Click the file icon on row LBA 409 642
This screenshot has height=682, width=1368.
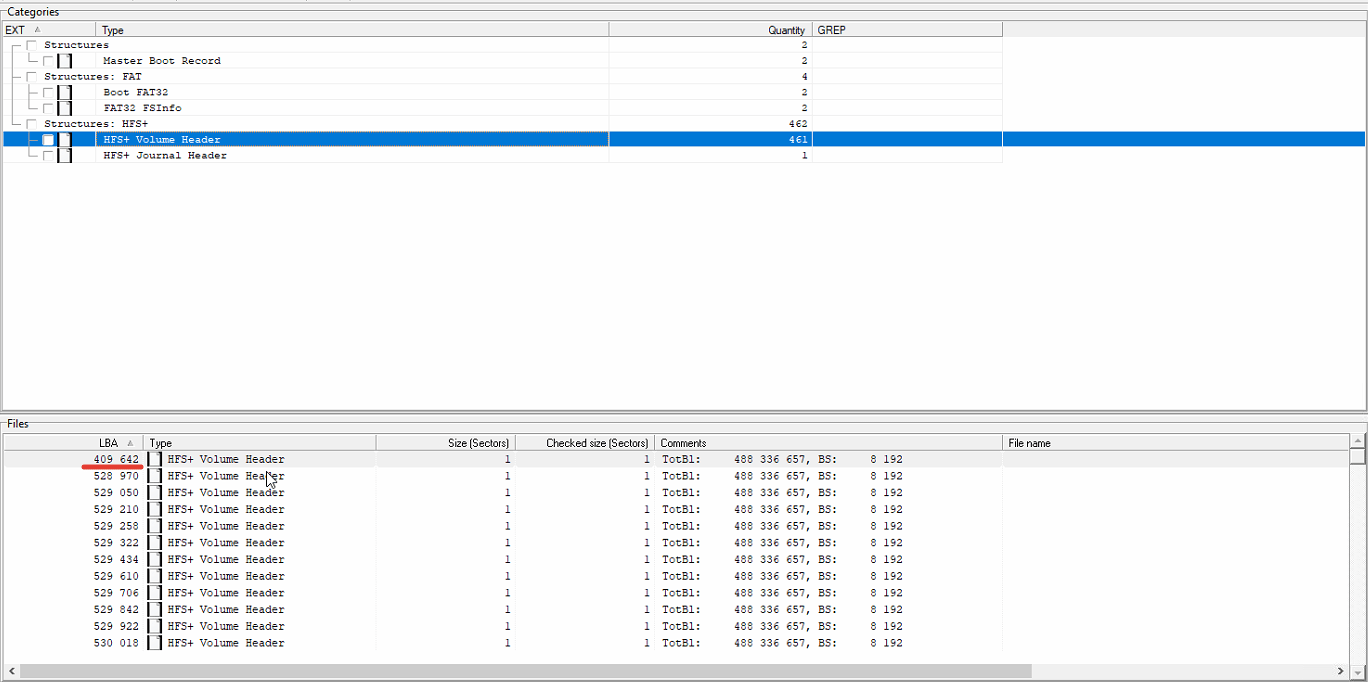click(154, 459)
